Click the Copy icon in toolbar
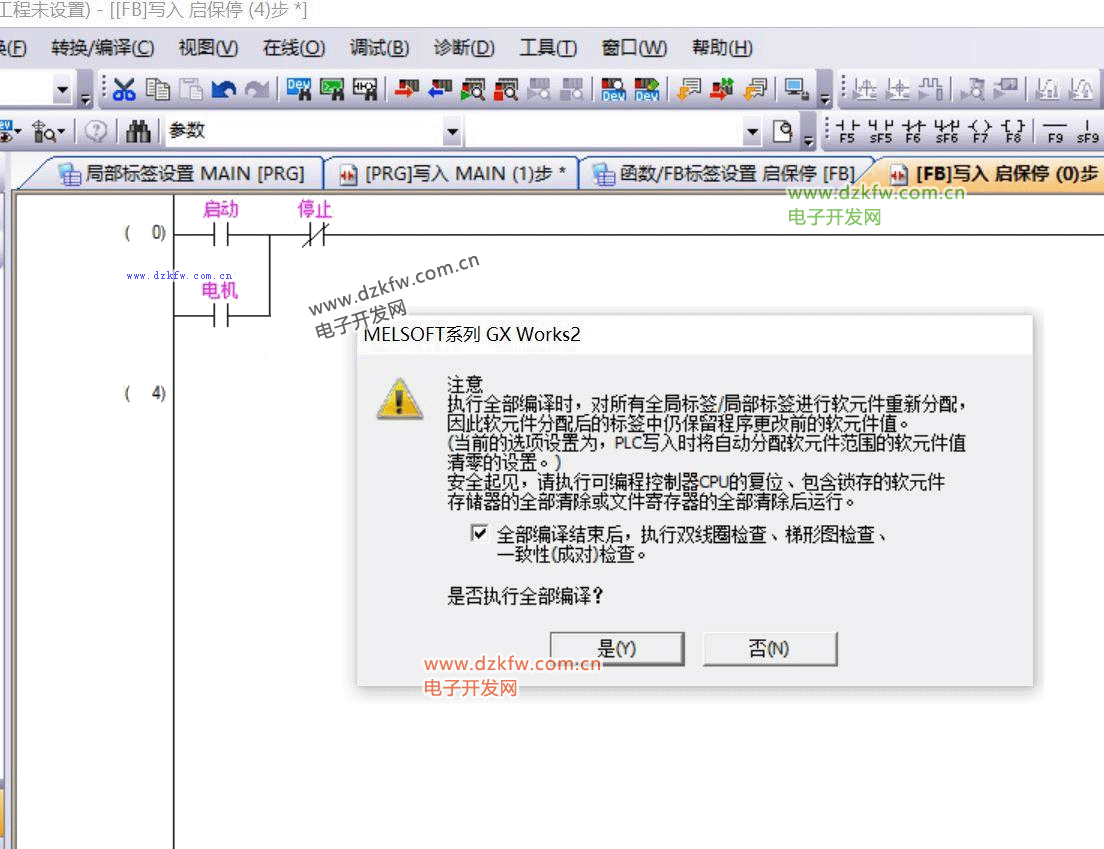The height and width of the screenshot is (849, 1104). [158, 90]
